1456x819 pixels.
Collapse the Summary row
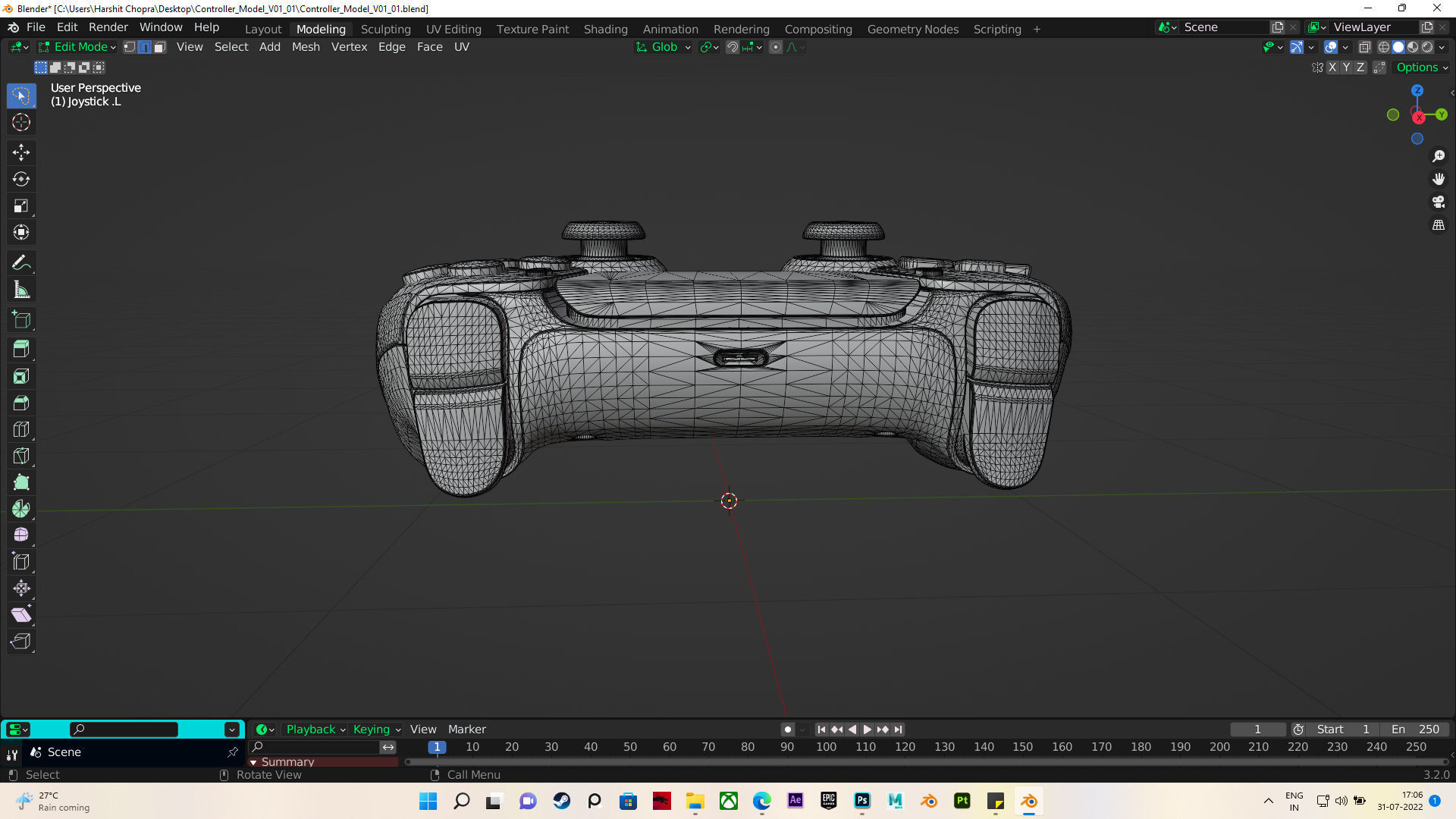(x=253, y=762)
